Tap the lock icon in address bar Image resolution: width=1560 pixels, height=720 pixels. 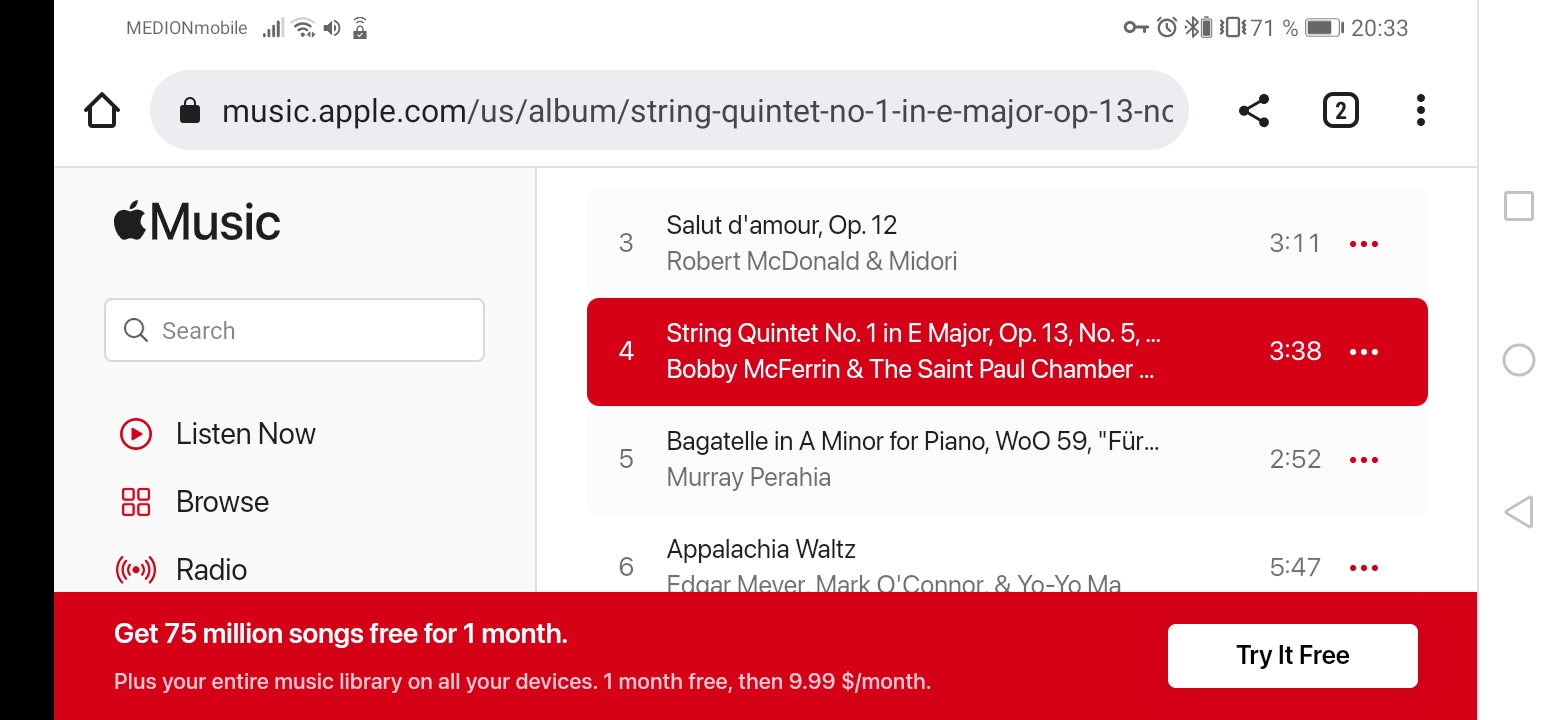[x=190, y=110]
